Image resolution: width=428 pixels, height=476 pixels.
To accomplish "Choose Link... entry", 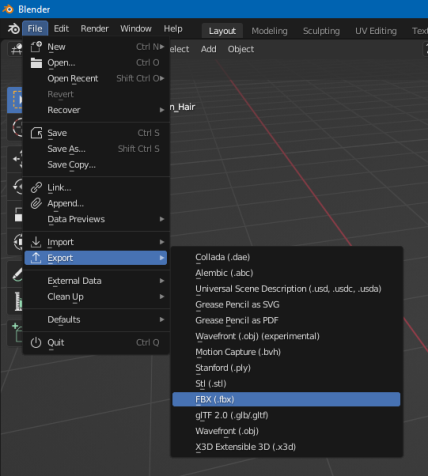I will pos(96,188).
